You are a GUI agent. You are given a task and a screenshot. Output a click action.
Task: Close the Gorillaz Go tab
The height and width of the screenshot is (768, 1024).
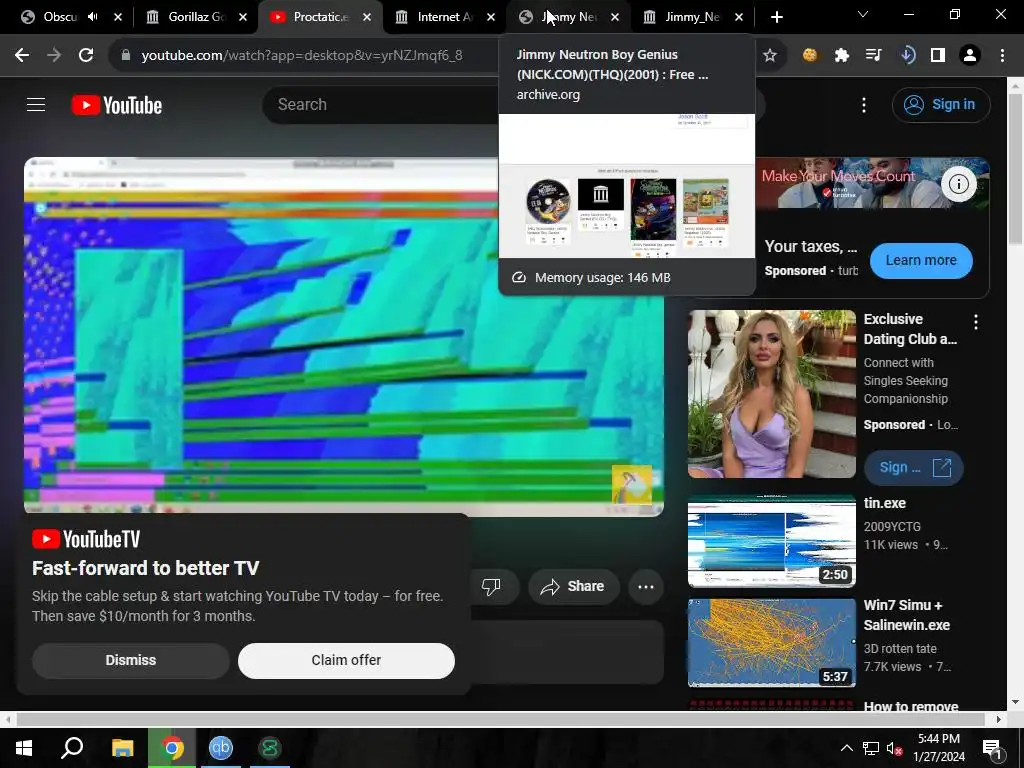243,17
